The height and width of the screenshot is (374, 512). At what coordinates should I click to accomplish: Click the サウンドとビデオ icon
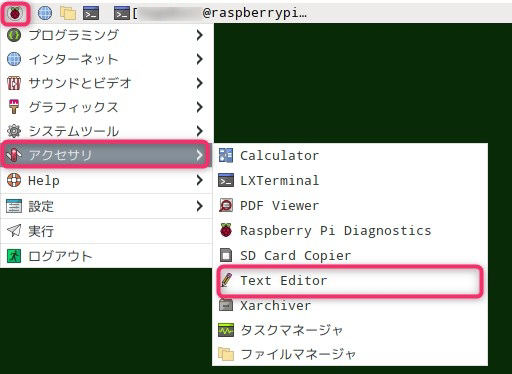click(14, 83)
